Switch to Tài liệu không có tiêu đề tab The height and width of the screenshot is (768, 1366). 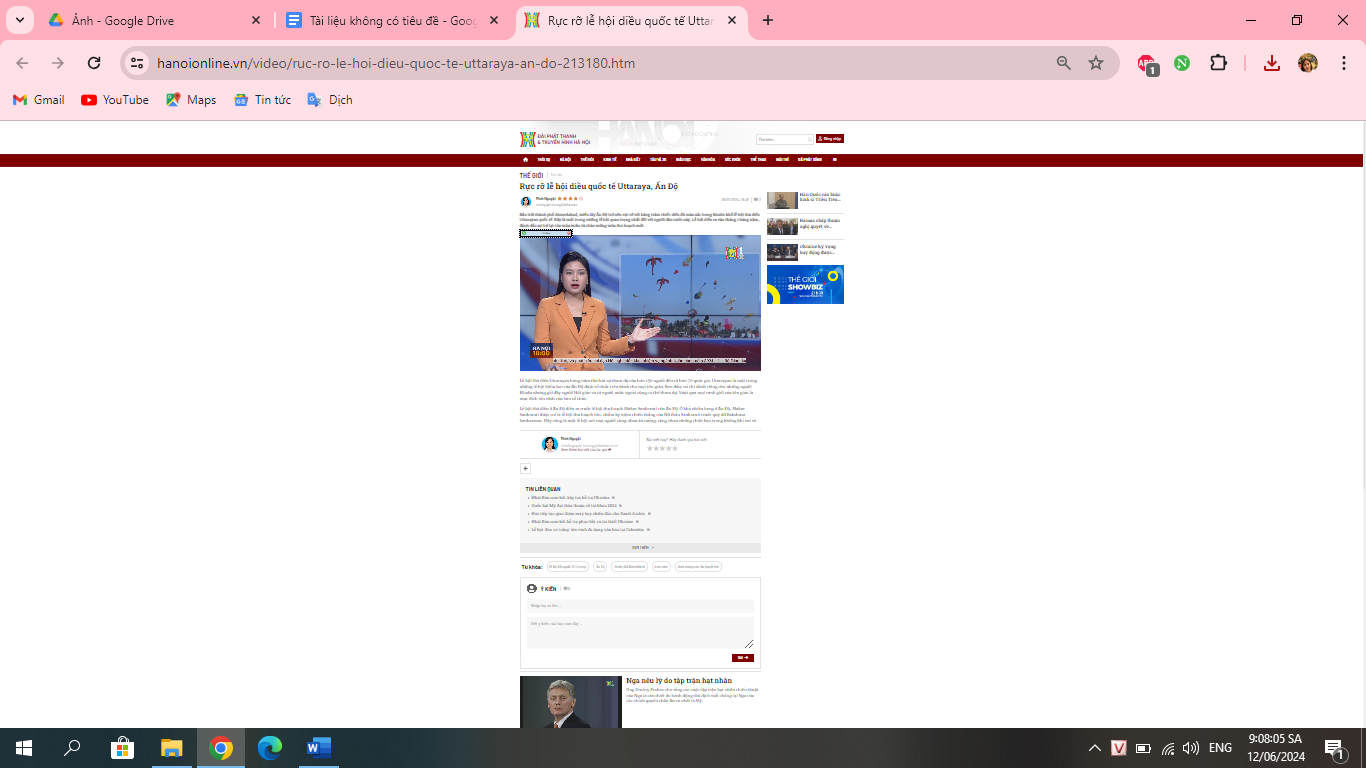[x=392, y=20]
